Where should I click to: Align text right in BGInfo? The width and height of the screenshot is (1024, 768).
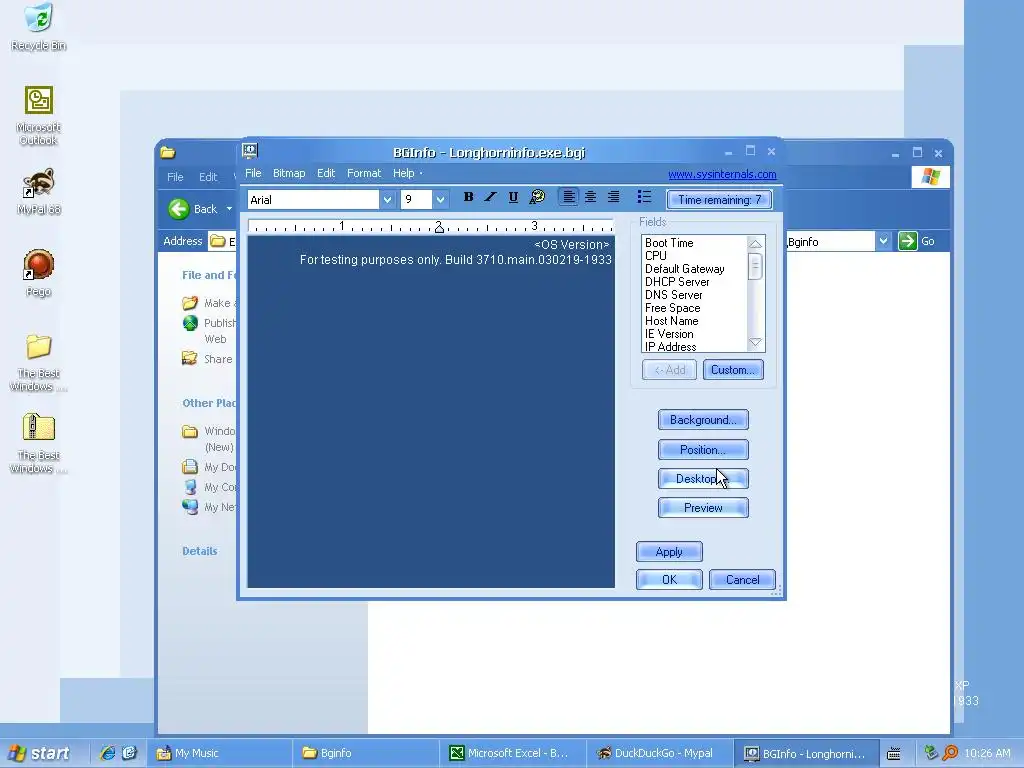point(613,197)
